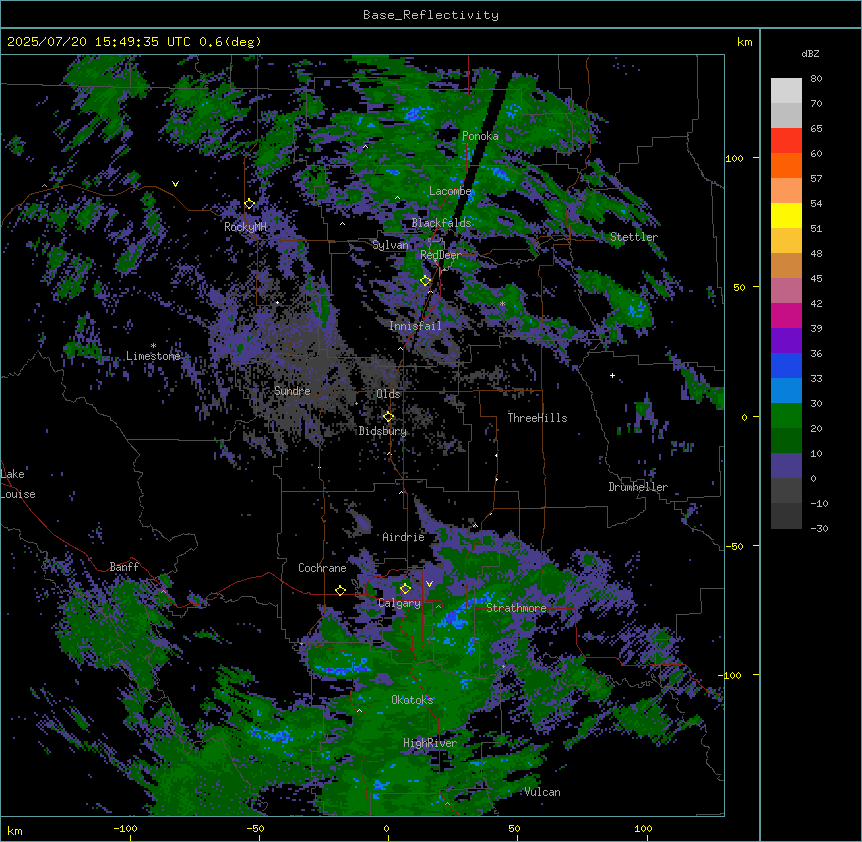The width and height of the screenshot is (862, 842).
Task: Pick the bright green 30 dBZ legend swatch
Action: (786, 415)
